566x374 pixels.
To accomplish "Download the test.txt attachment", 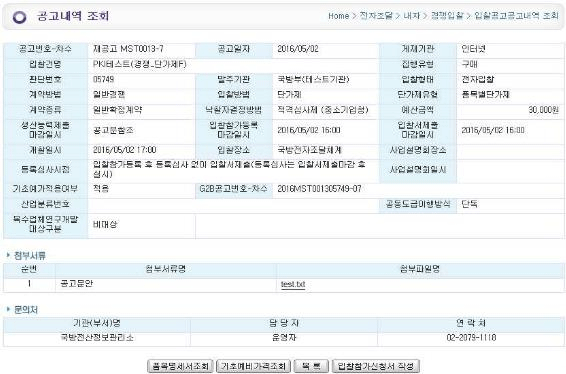I will 293,284.
